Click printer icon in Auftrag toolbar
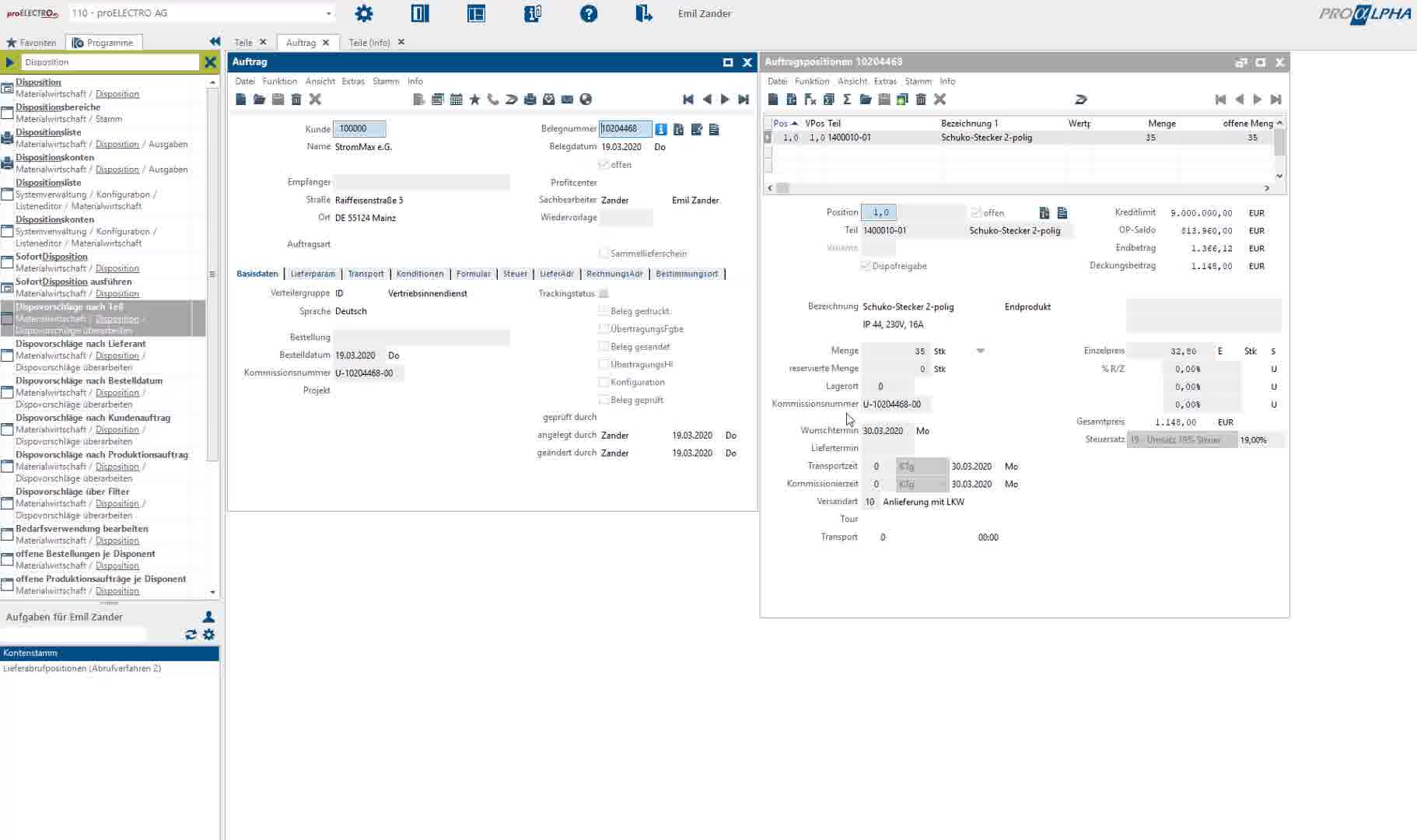 coord(530,100)
